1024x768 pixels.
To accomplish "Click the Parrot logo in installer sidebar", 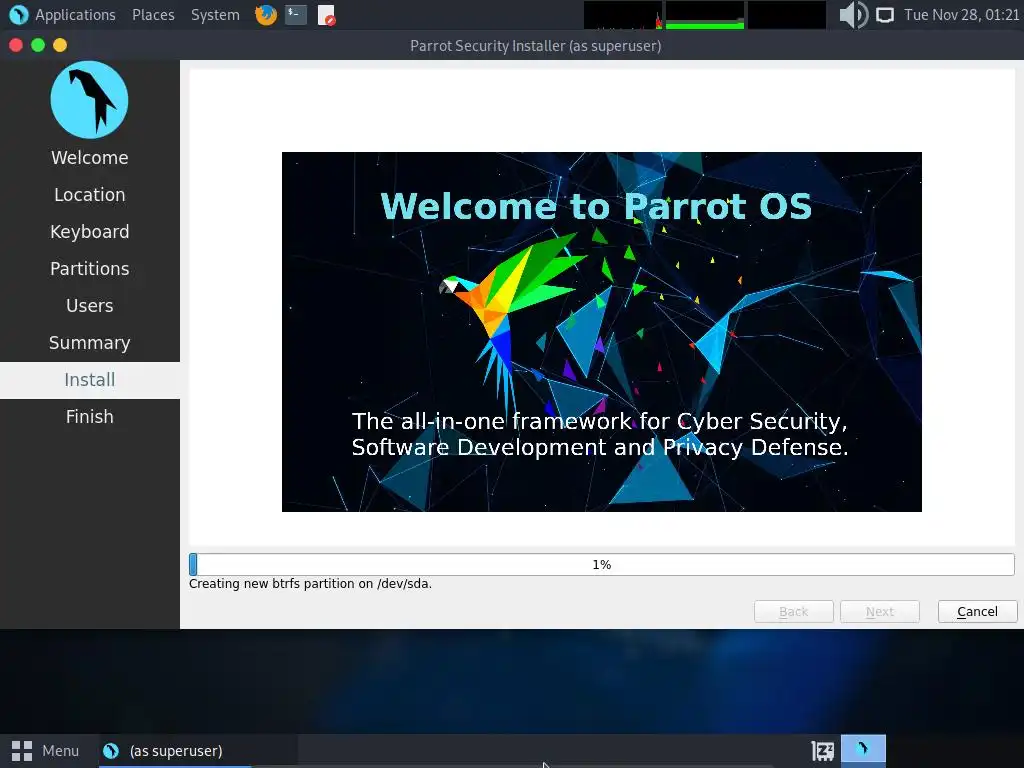I will pyautogui.click(x=89, y=99).
